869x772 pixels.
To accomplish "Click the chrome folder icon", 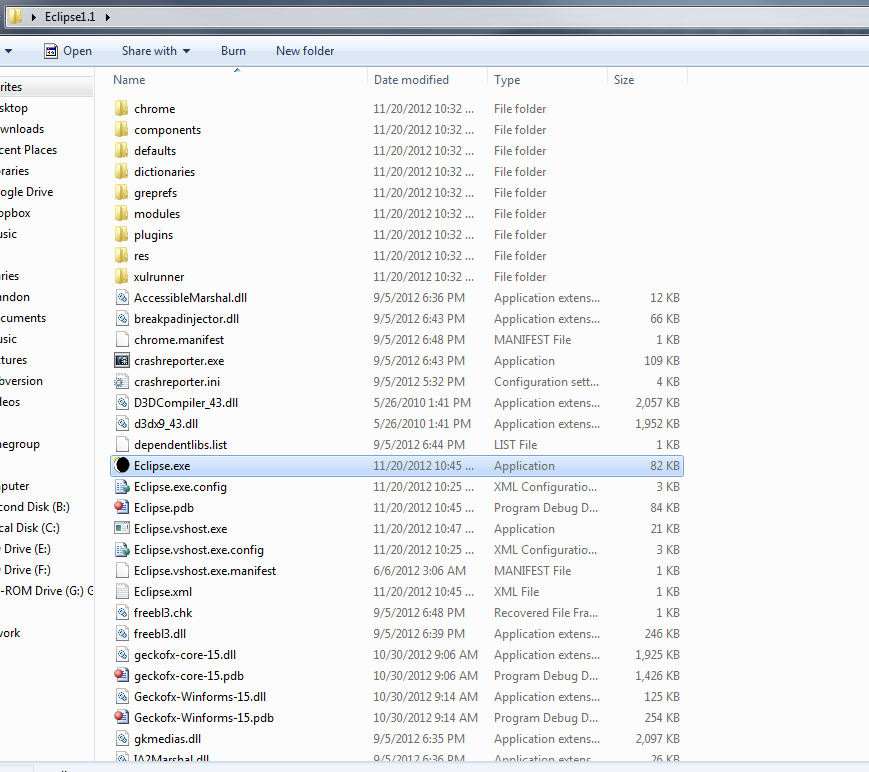I will click(x=122, y=109).
